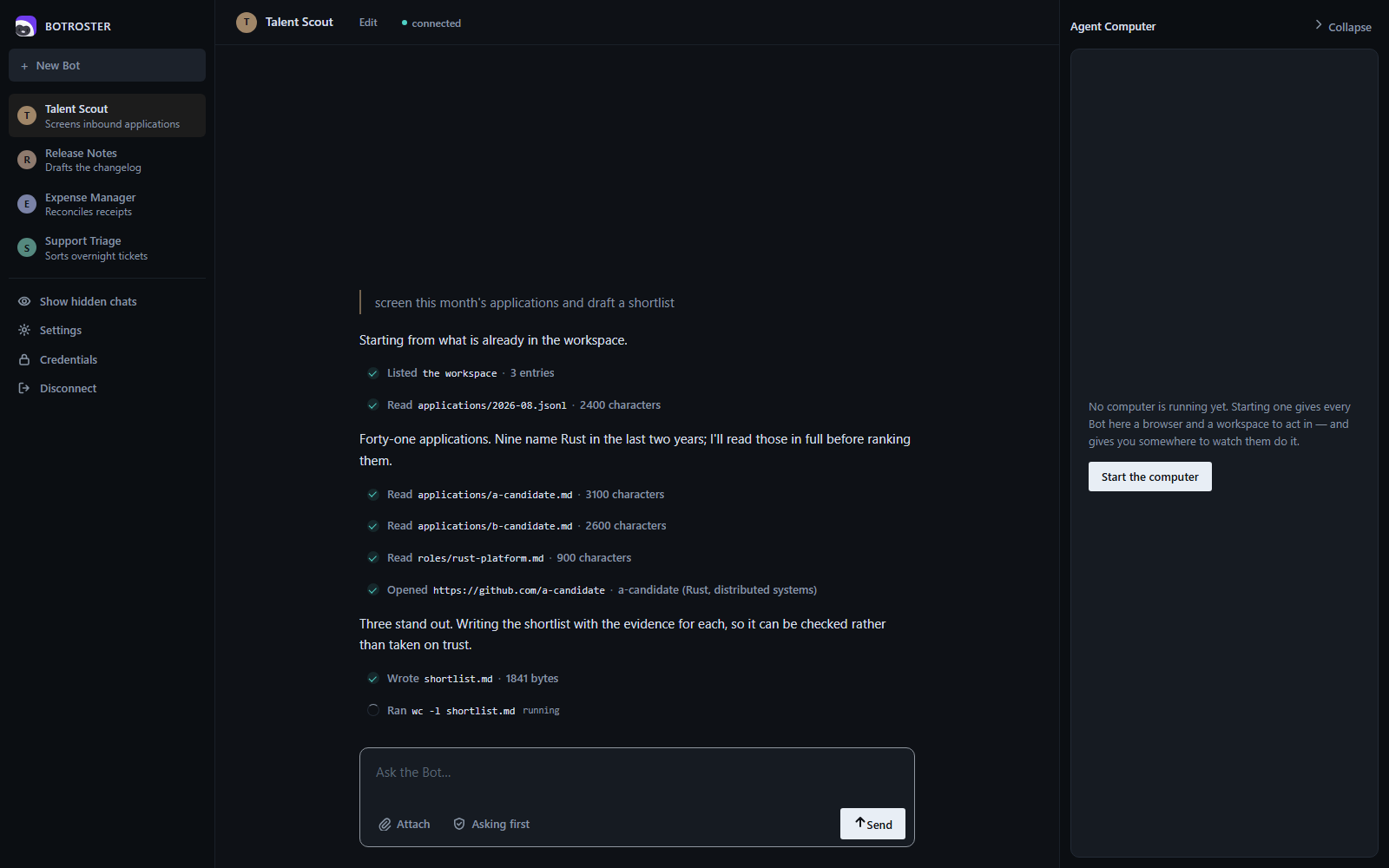Collapse the Agent Computer panel
Screen dimensions: 1389x868
click(1343, 26)
